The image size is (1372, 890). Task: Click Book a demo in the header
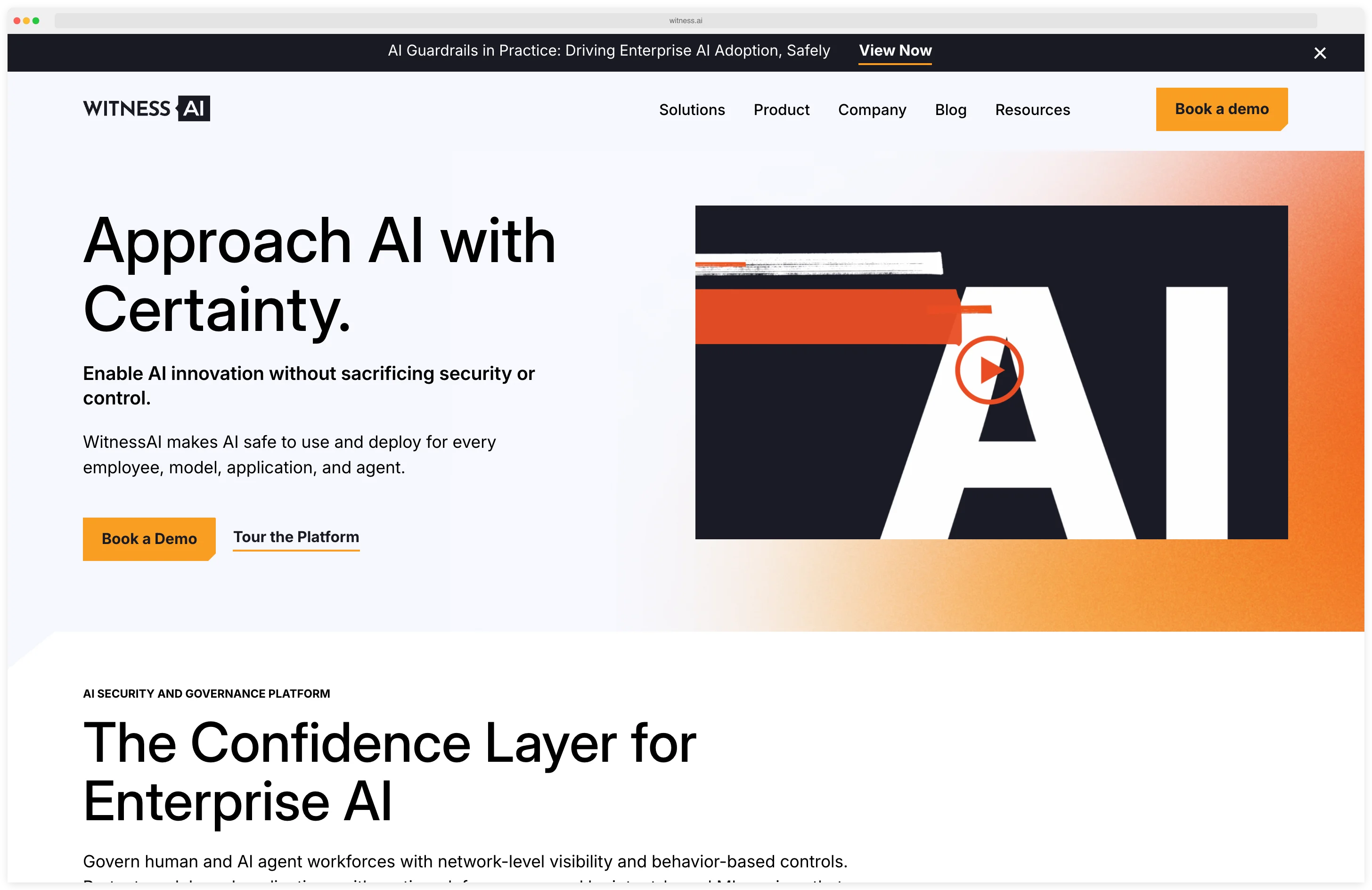1222,108
